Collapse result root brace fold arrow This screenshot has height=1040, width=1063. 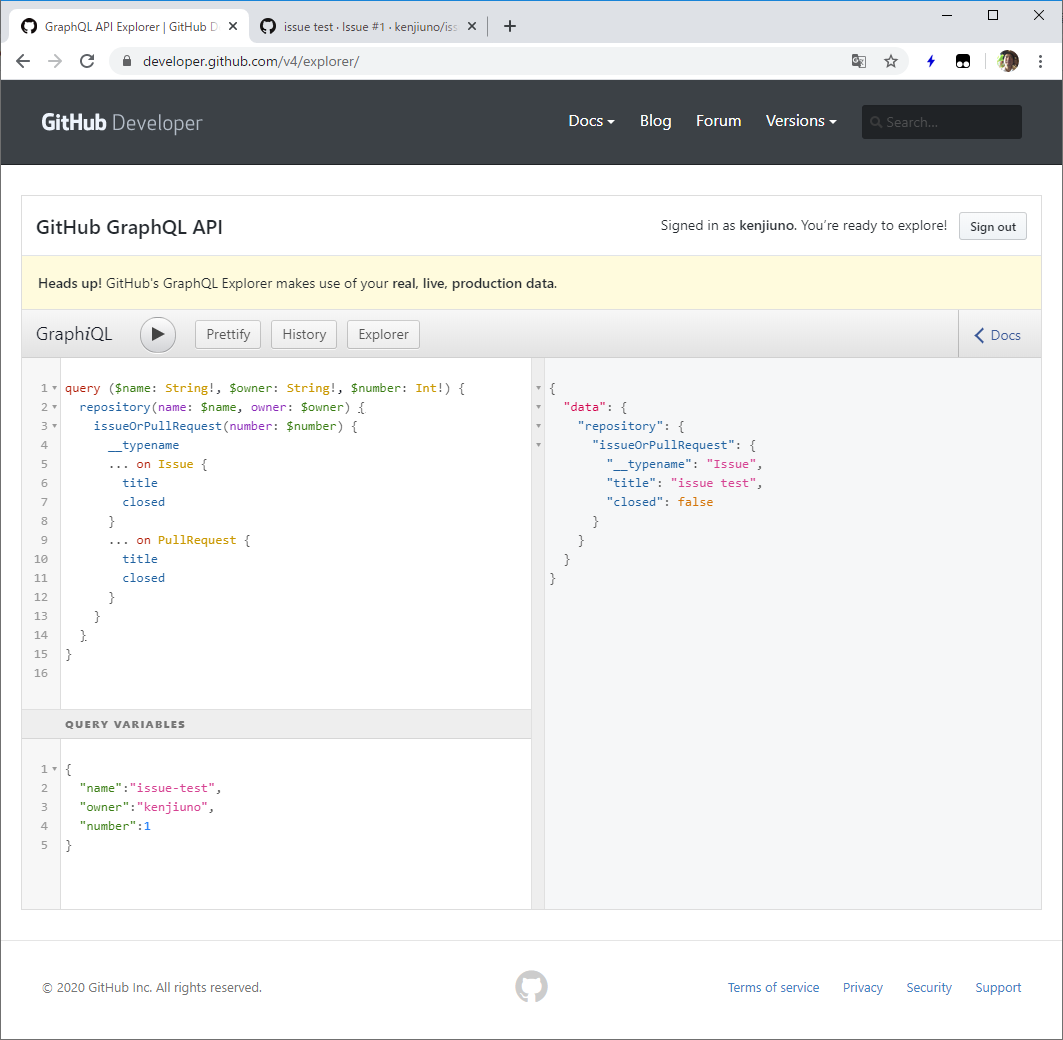[x=538, y=388]
